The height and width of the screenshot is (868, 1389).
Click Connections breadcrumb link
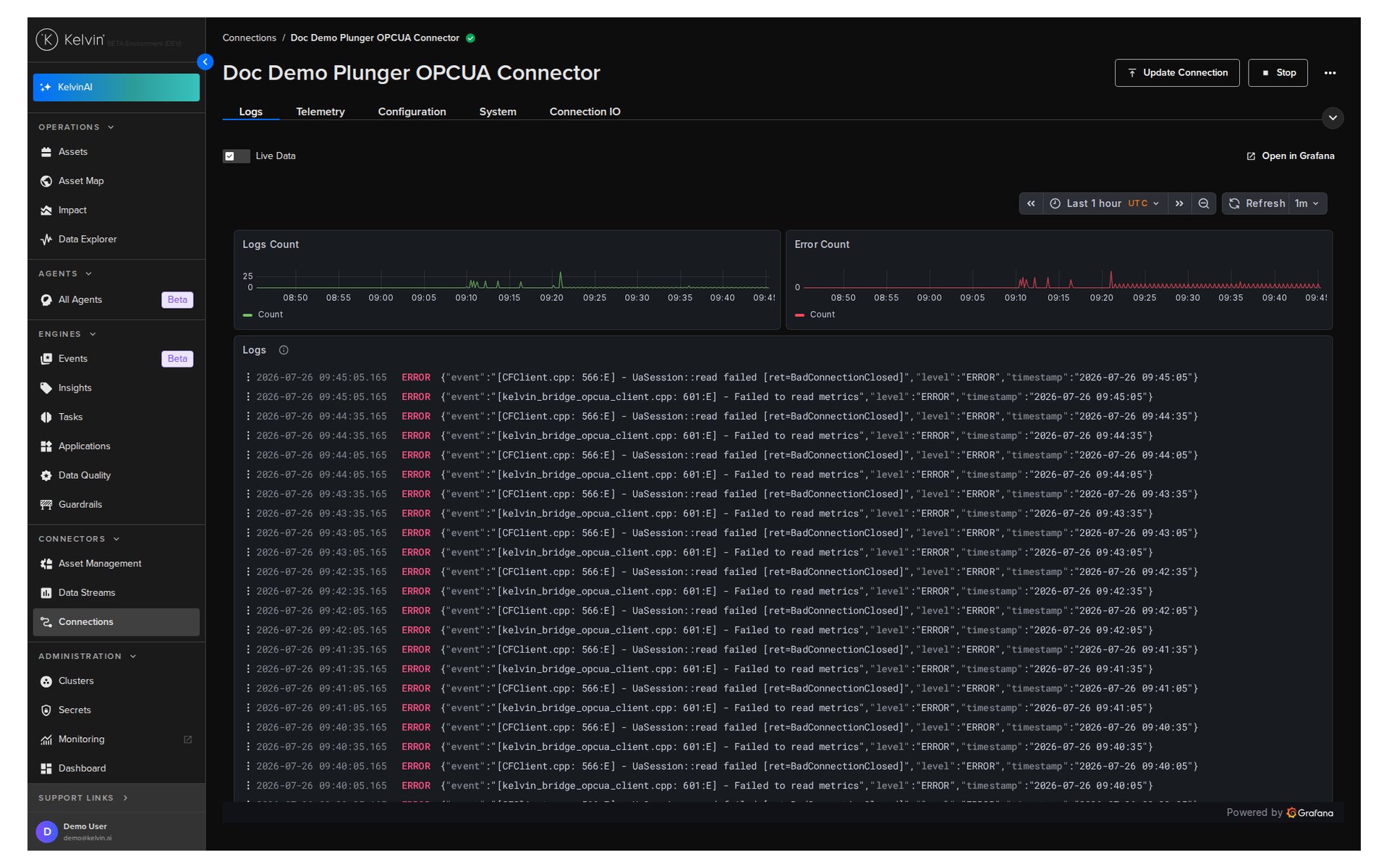[x=249, y=38]
